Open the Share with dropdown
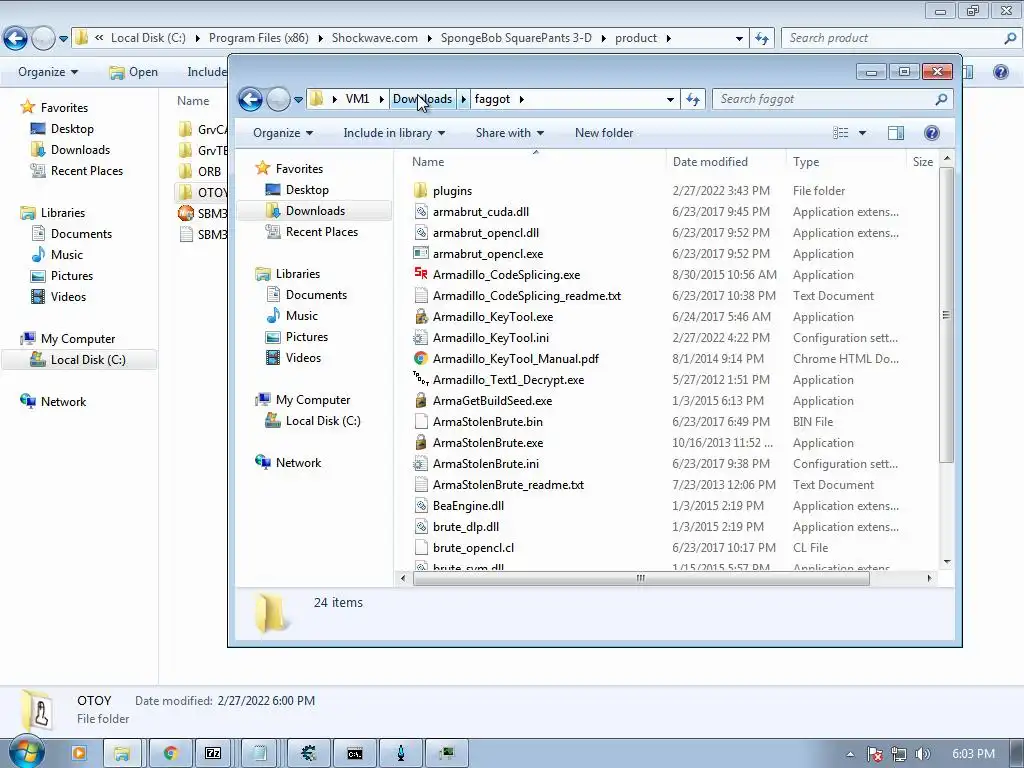Image resolution: width=1024 pixels, height=768 pixels. click(x=509, y=133)
